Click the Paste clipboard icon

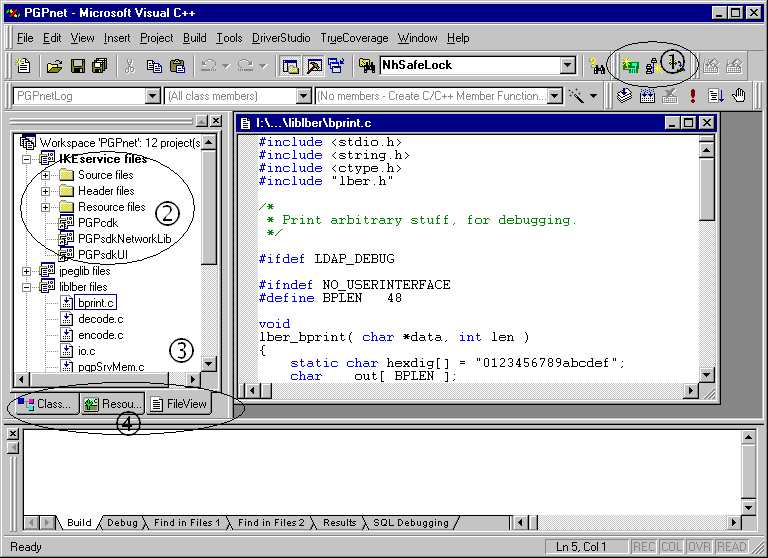(177, 66)
